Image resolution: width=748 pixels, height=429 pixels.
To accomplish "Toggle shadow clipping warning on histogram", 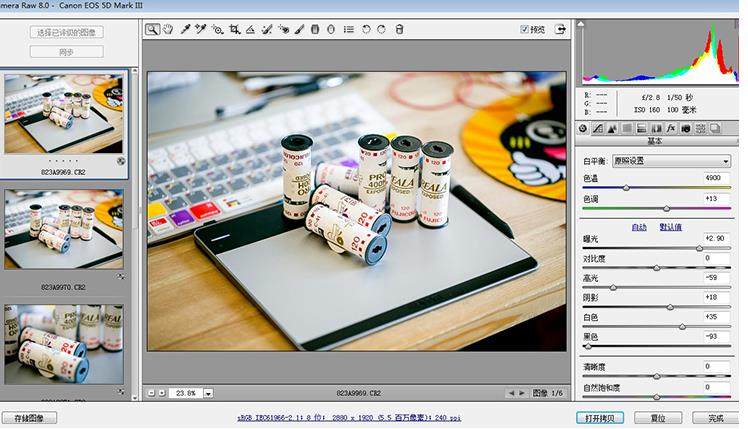I will coord(581,23).
